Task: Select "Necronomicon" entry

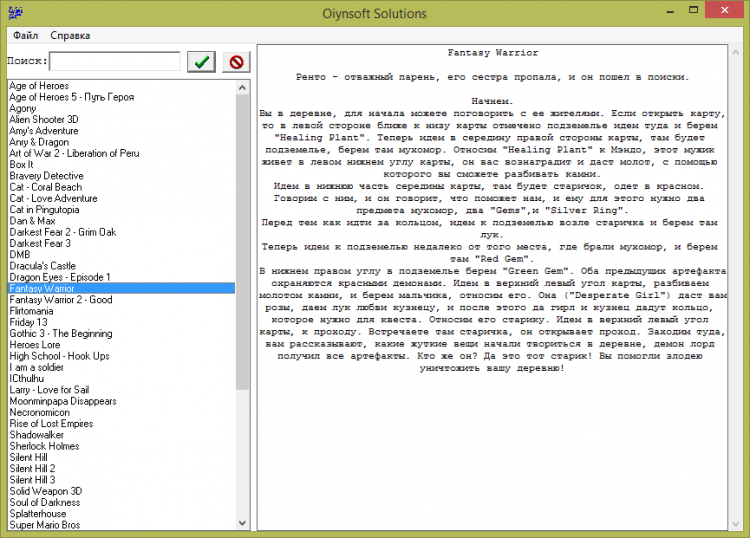Action: [121, 412]
